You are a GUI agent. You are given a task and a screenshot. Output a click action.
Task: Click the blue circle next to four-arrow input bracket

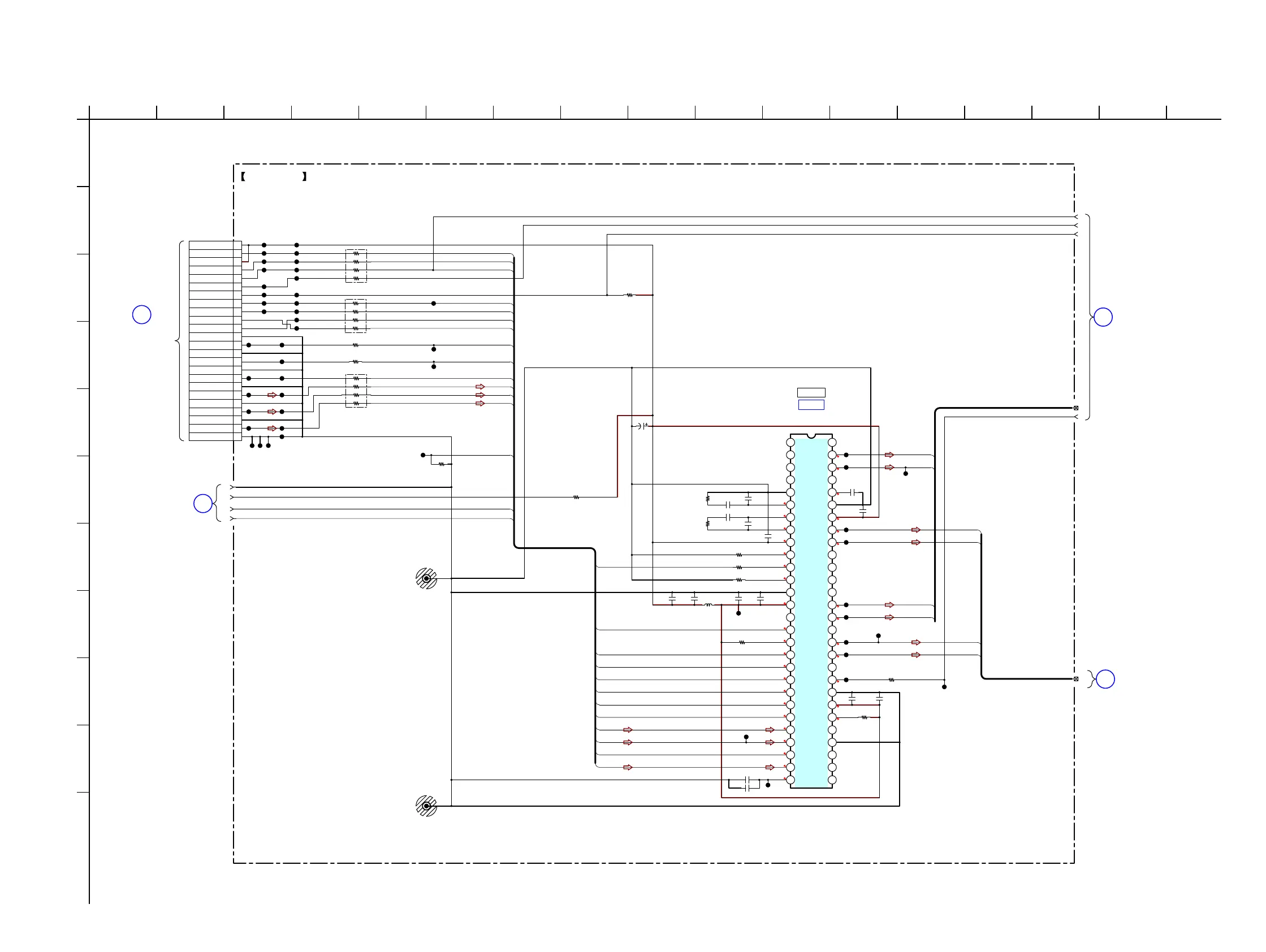coord(202,504)
